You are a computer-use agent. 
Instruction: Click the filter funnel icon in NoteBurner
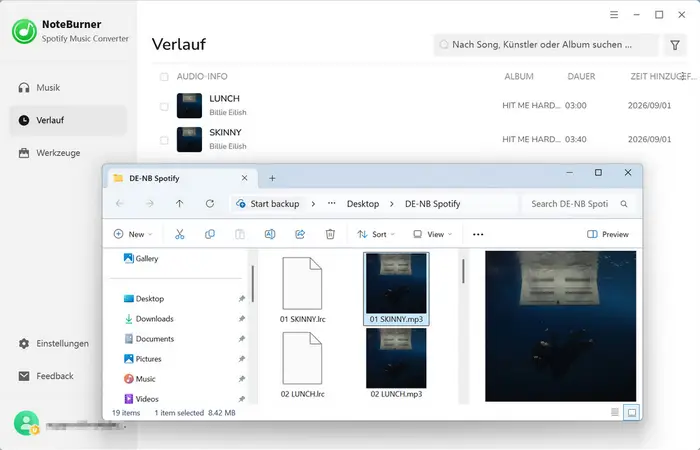coord(675,45)
